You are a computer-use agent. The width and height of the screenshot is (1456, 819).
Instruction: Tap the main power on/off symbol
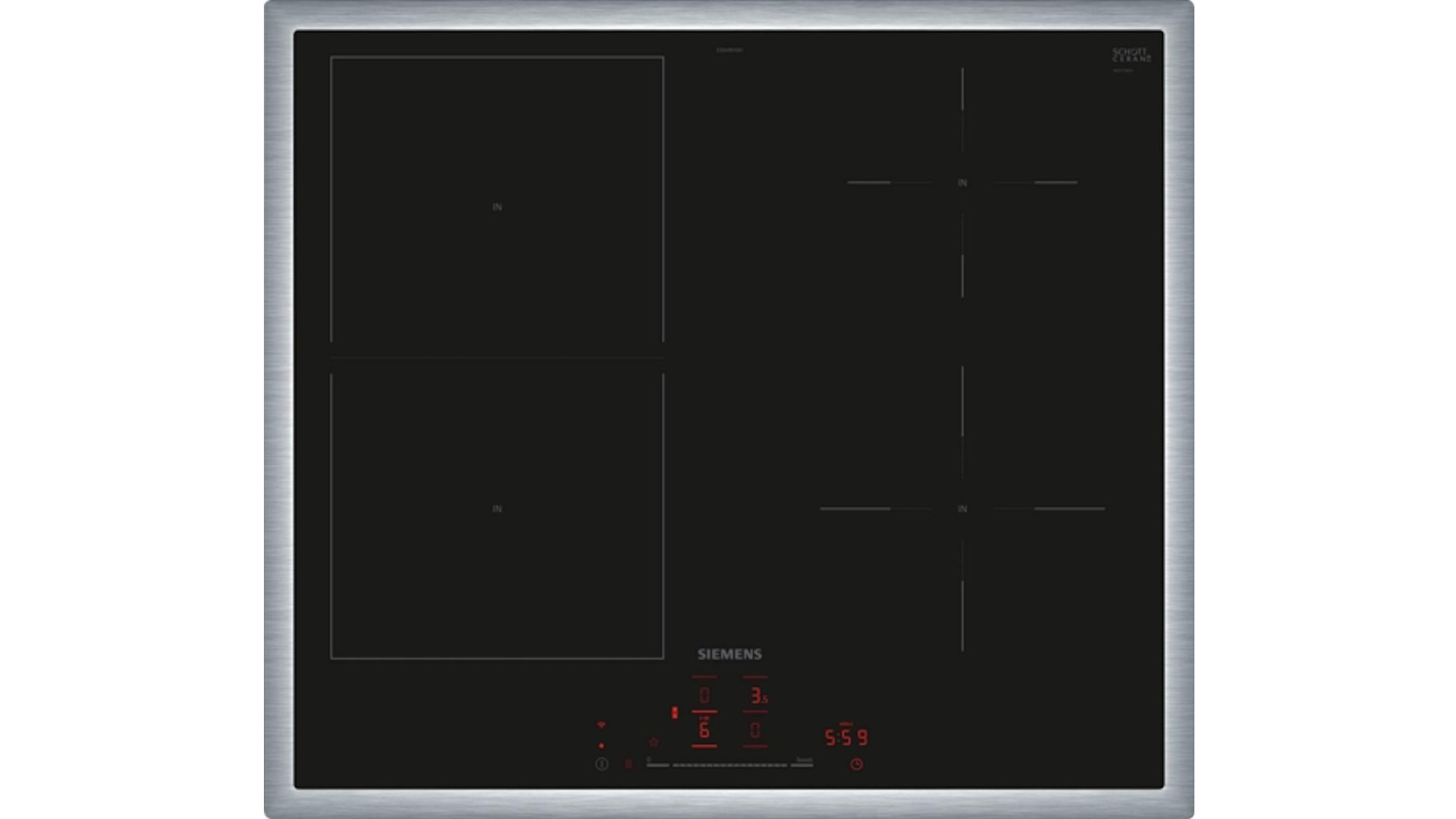pyautogui.click(x=601, y=764)
